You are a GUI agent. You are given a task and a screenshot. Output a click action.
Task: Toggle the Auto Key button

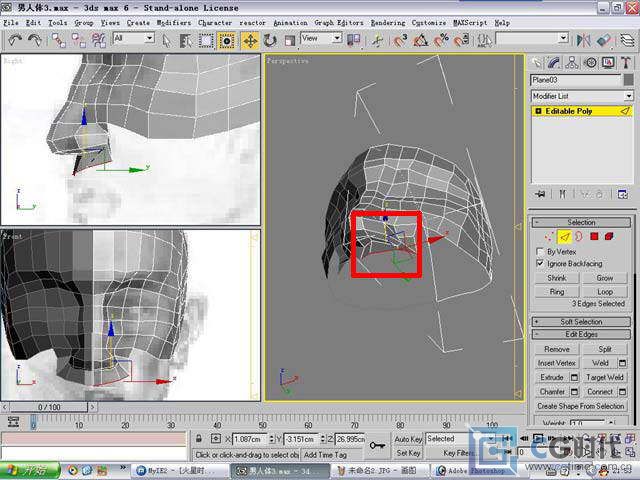point(408,439)
